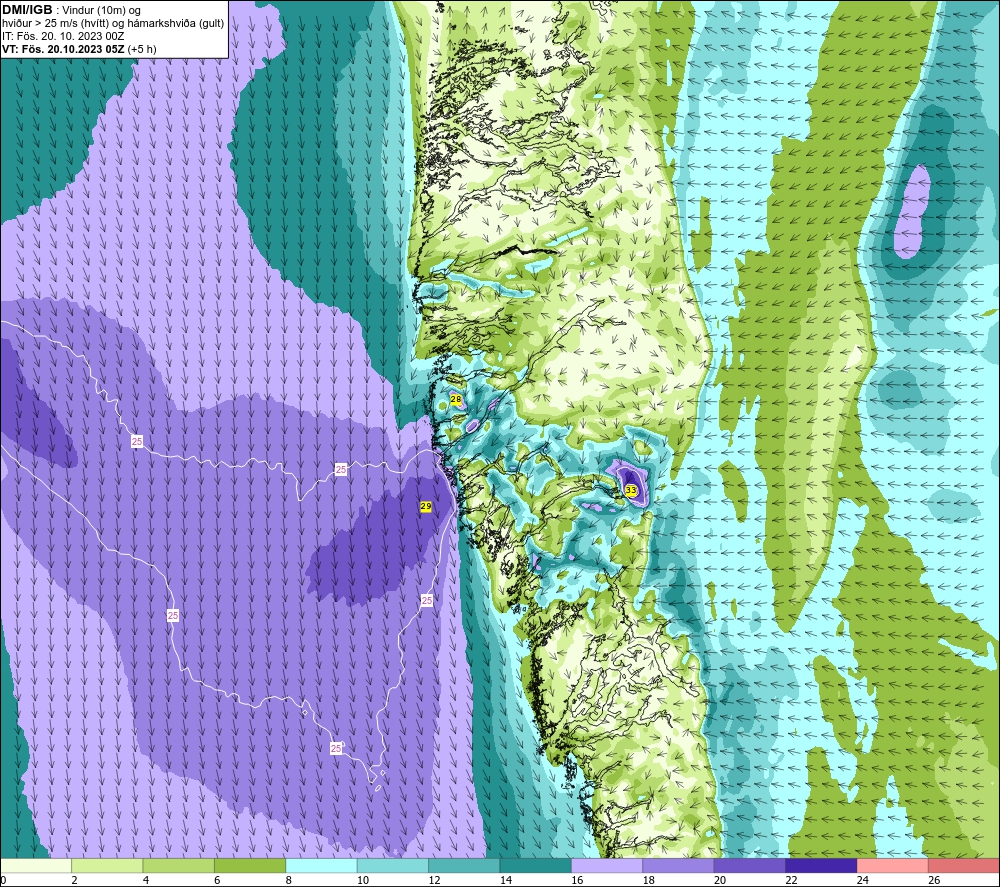Click the purple 18–20 m/s legend swatch
Screen dimensions: 1000x887
[x=679, y=866]
